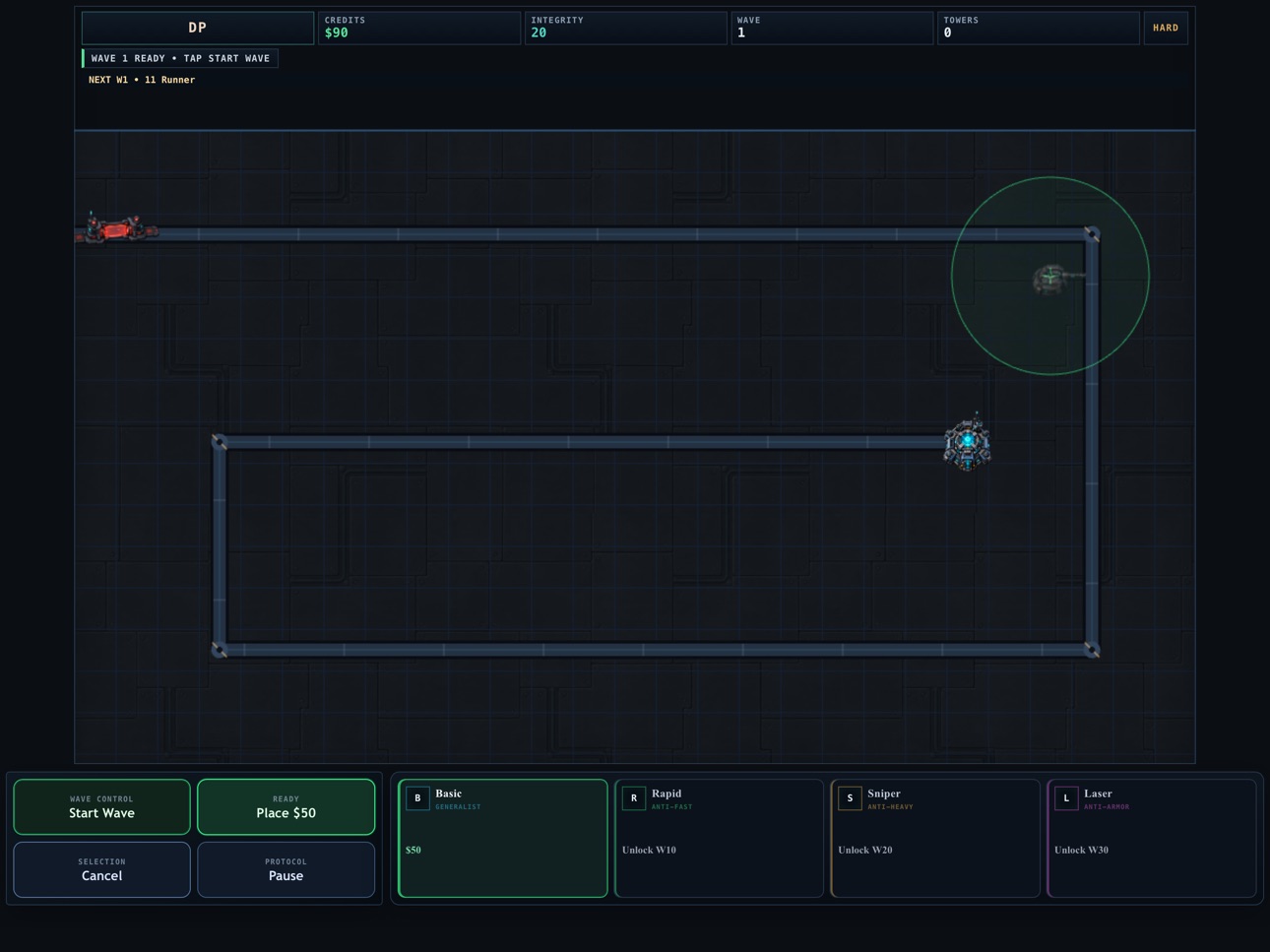
Task: Click the 'Unlock W30' text on the Laser card
Action: tap(1081, 850)
